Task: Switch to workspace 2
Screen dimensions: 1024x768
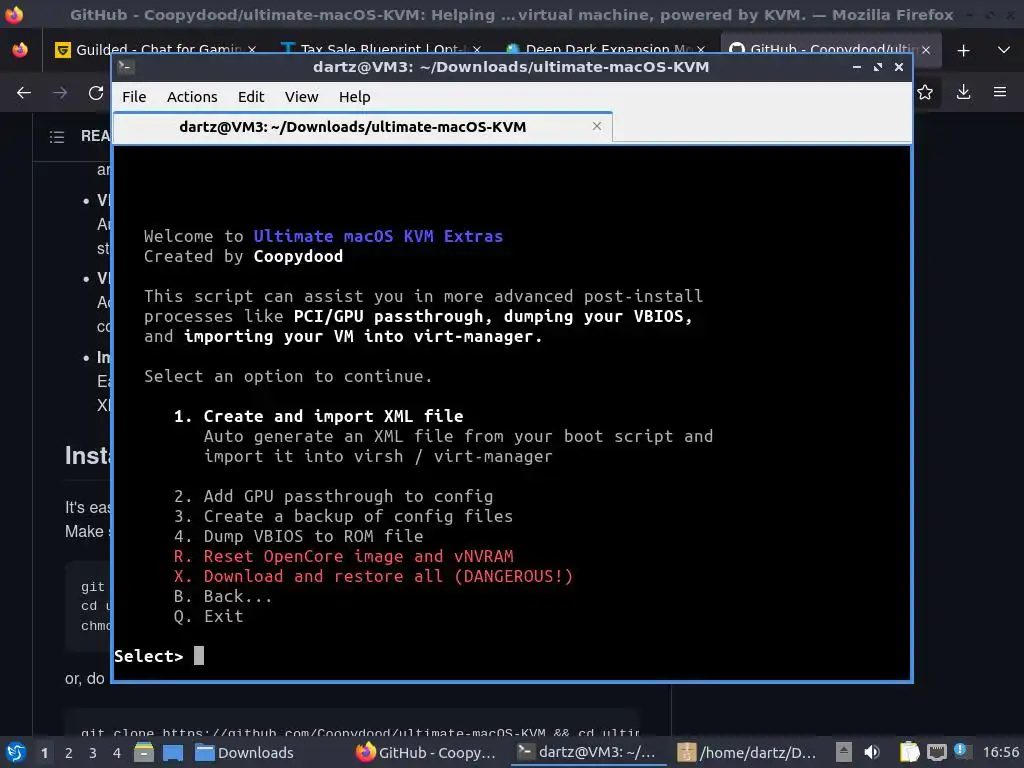Action: click(69, 753)
